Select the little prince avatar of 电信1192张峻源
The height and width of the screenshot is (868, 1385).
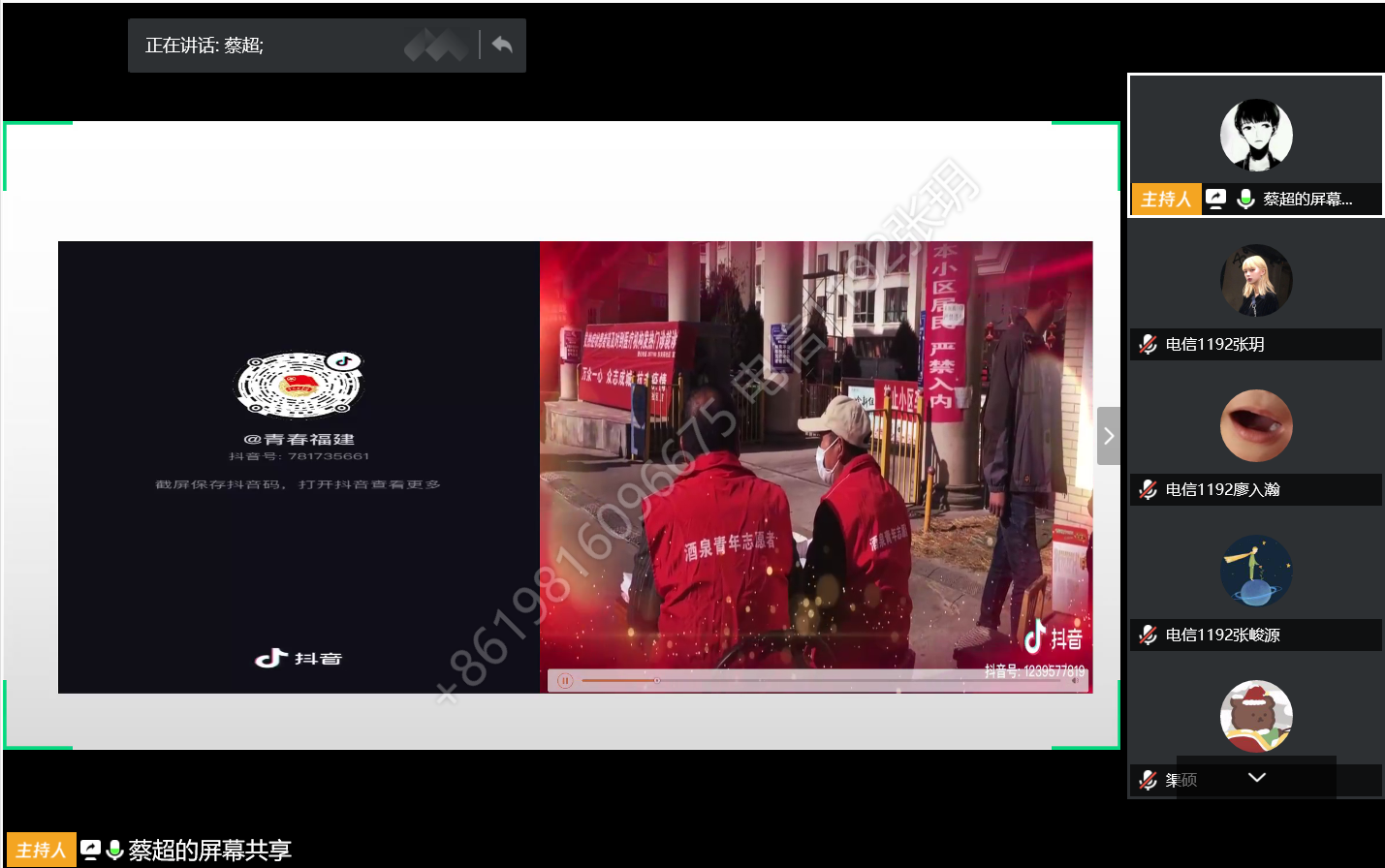click(x=1256, y=571)
